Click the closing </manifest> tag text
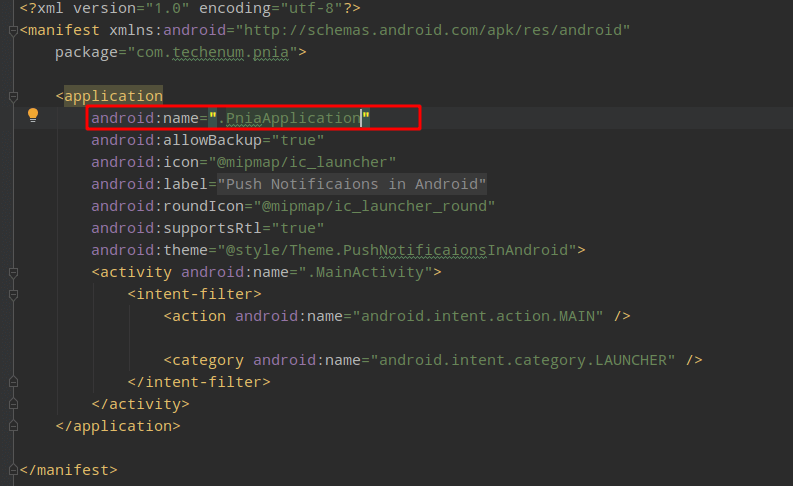 click(69, 470)
